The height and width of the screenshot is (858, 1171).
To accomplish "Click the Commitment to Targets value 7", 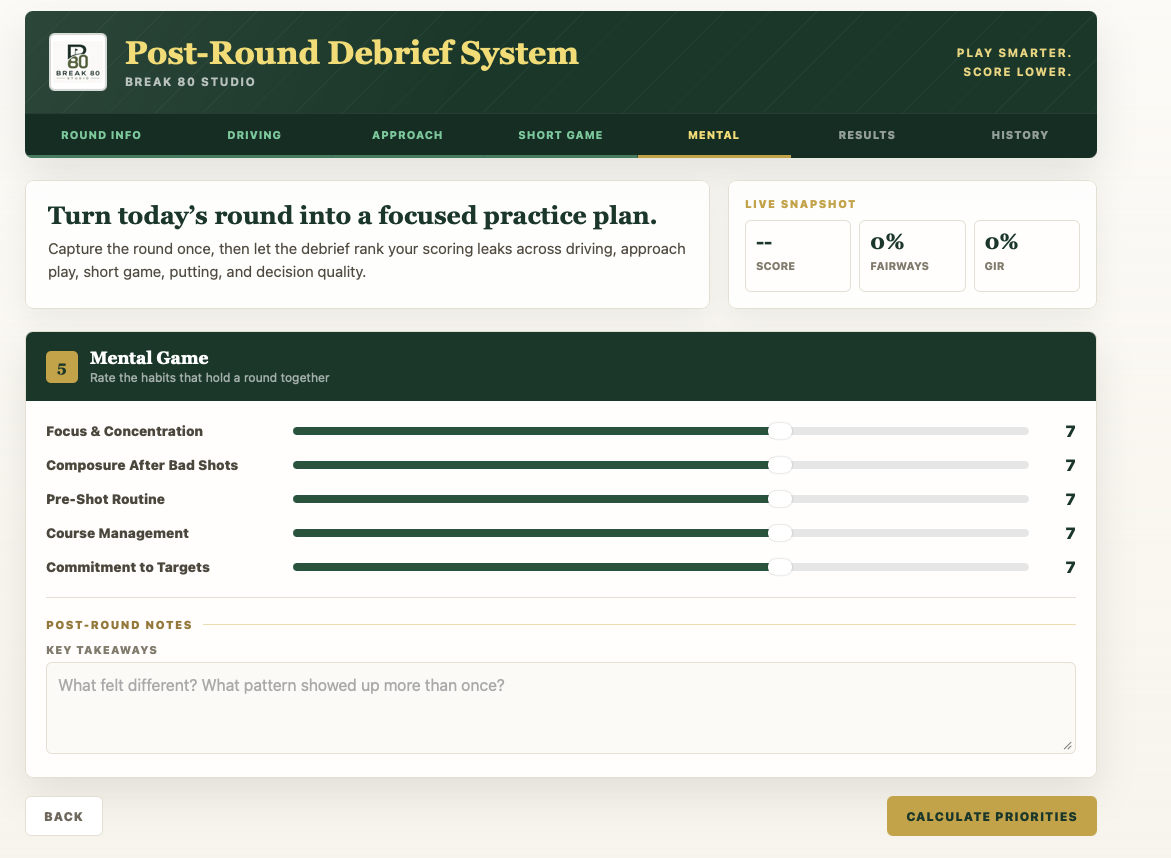I will tap(1070, 568).
